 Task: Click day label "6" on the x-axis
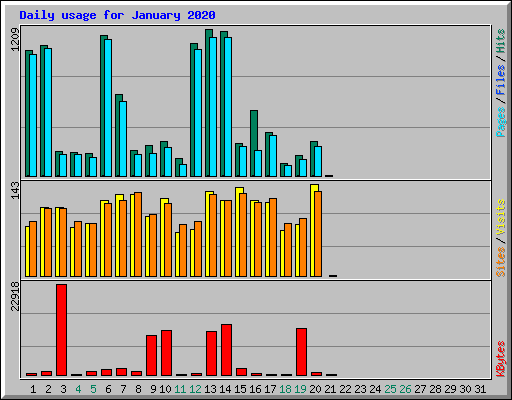coord(108,389)
